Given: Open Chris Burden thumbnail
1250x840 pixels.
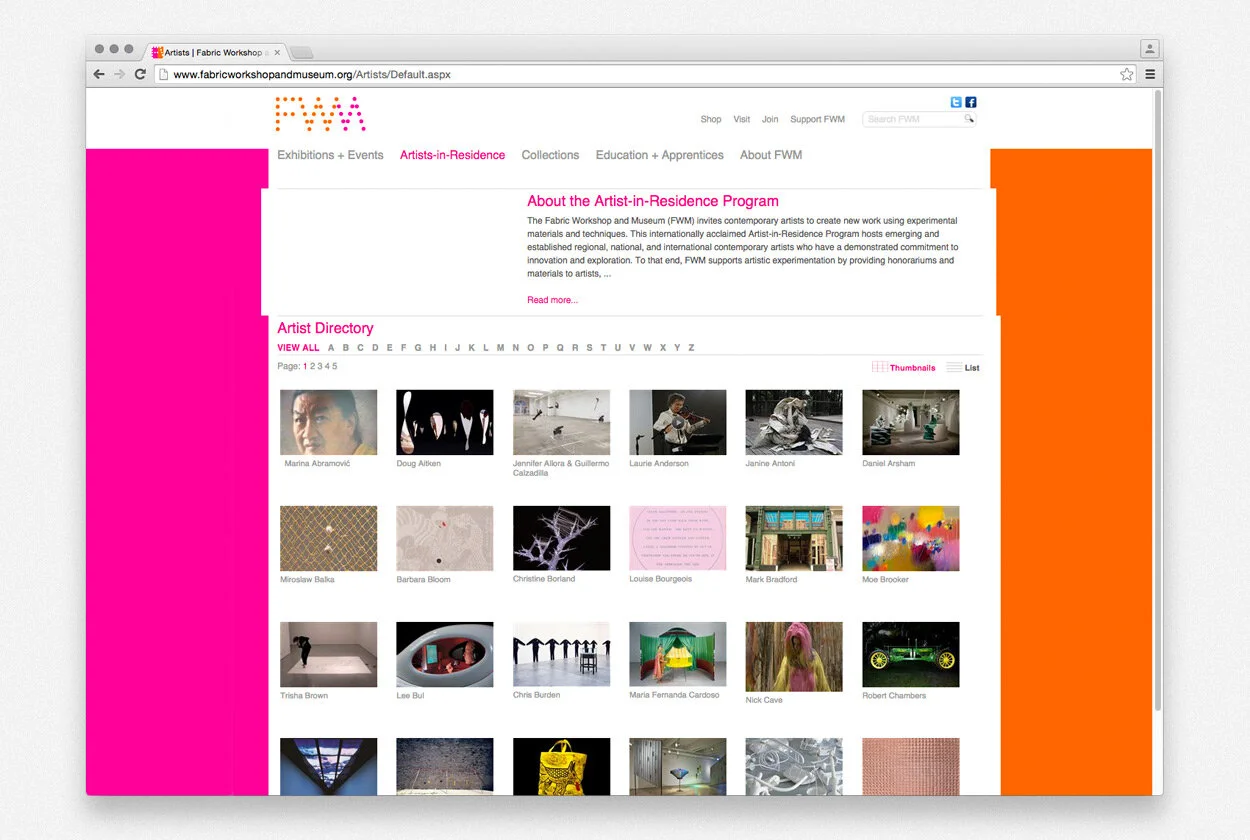Looking at the screenshot, I should click(561, 654).
